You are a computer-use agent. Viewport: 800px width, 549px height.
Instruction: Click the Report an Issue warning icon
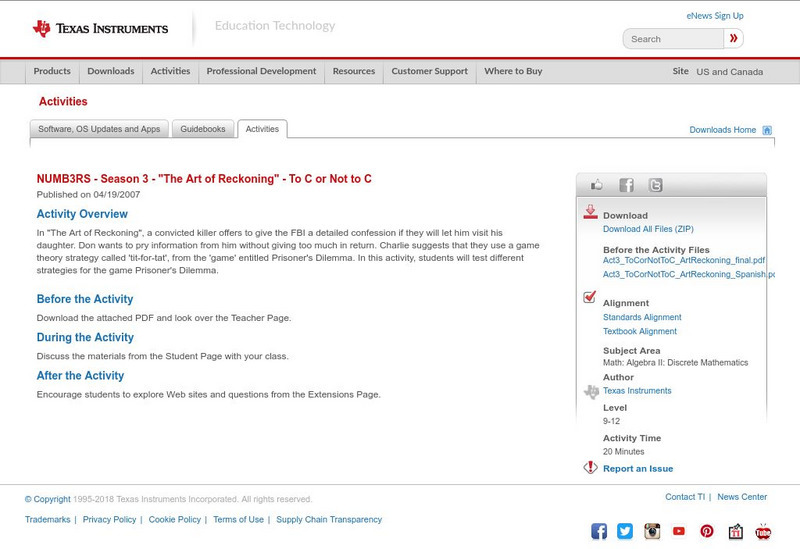pos(590,467)
